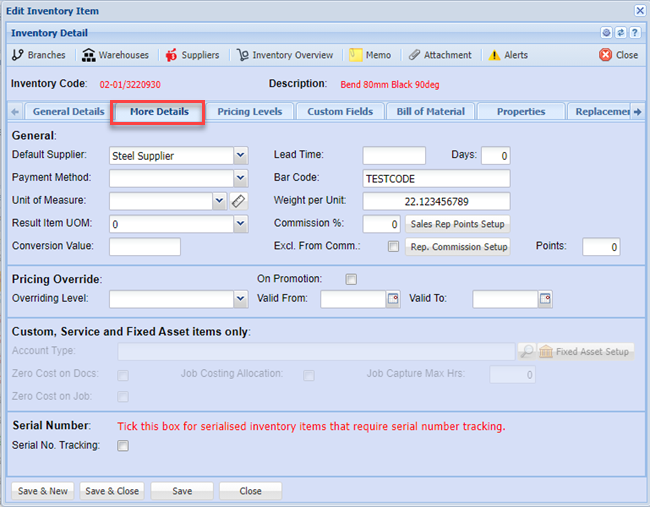Click the Bar Code input field
650x507 pixels.
pyautogui.click(x=436, y=178)
